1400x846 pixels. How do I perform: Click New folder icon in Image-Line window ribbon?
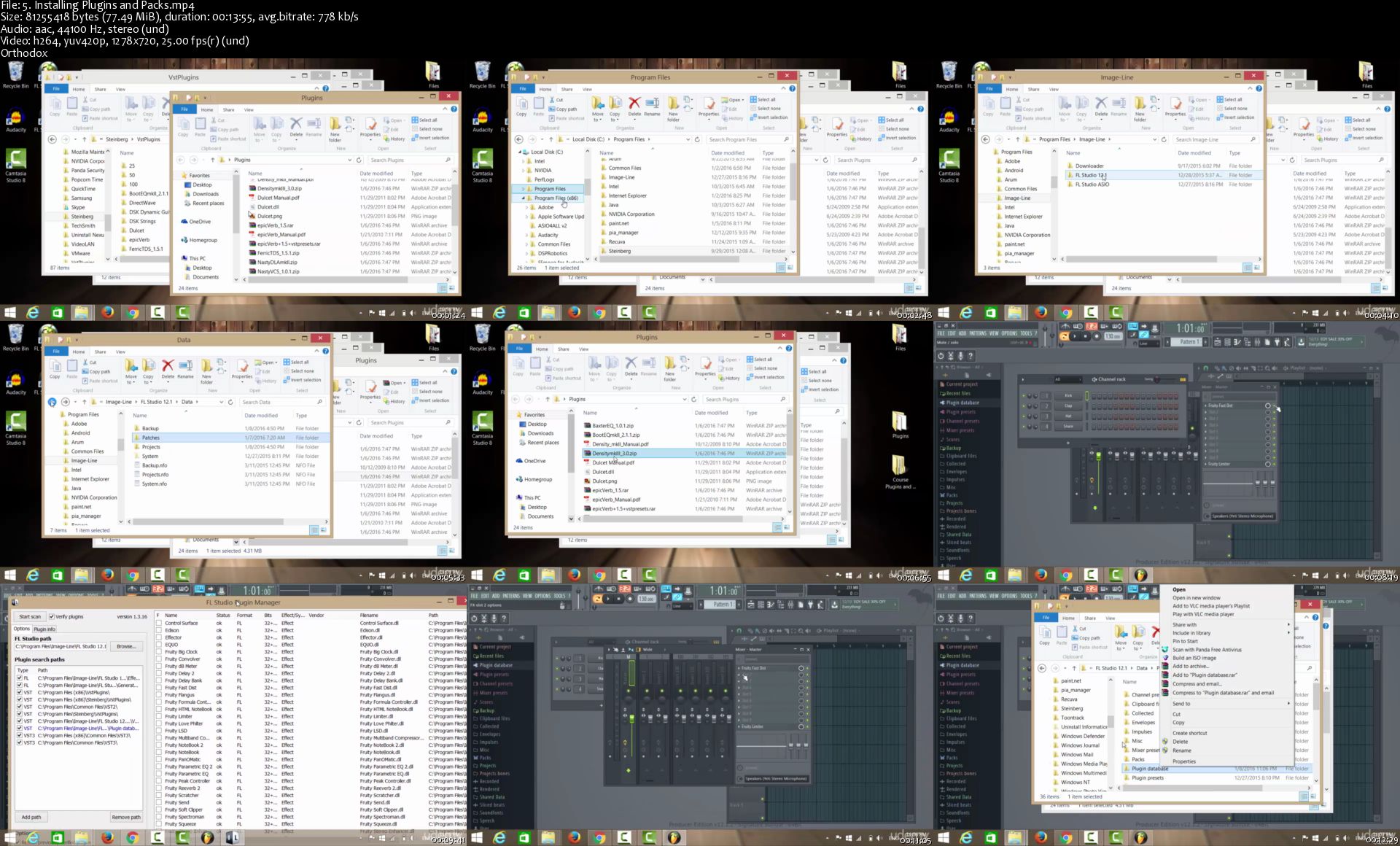click(x=1140, y=104)
